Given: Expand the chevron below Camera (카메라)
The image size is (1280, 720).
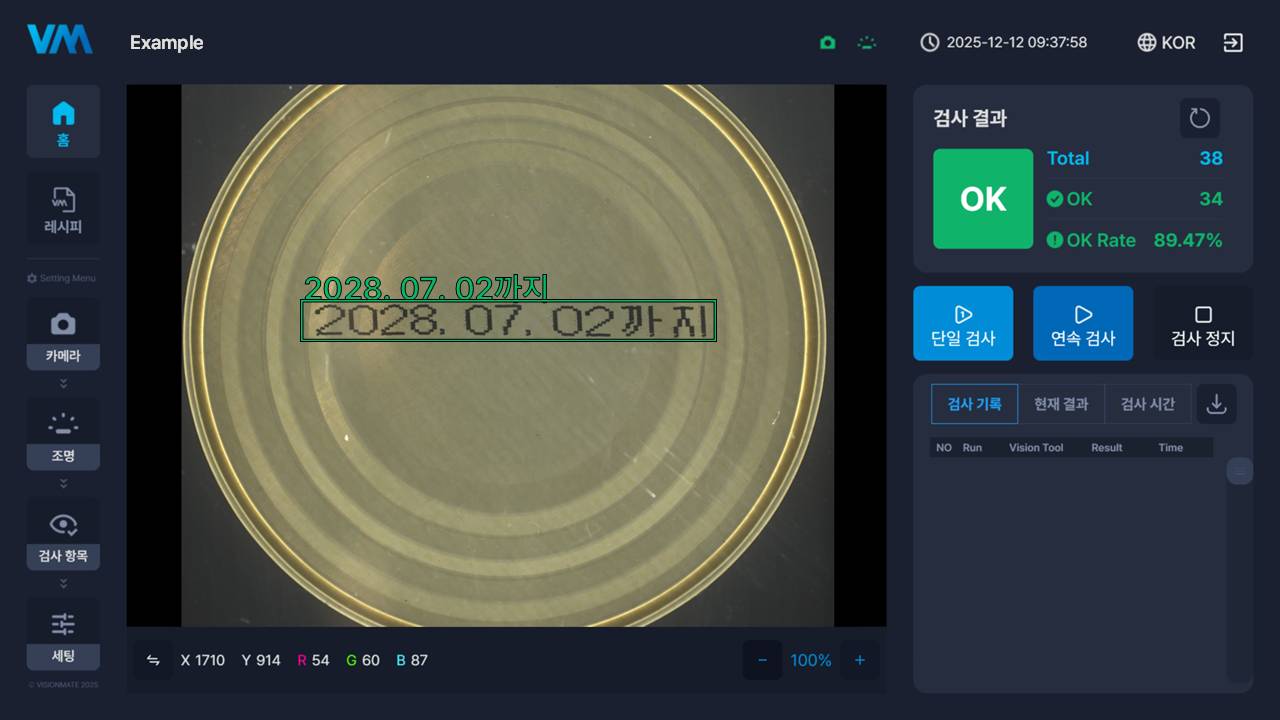Looking at the screenshot, I should pyautogui.click(x=63, y=383).
